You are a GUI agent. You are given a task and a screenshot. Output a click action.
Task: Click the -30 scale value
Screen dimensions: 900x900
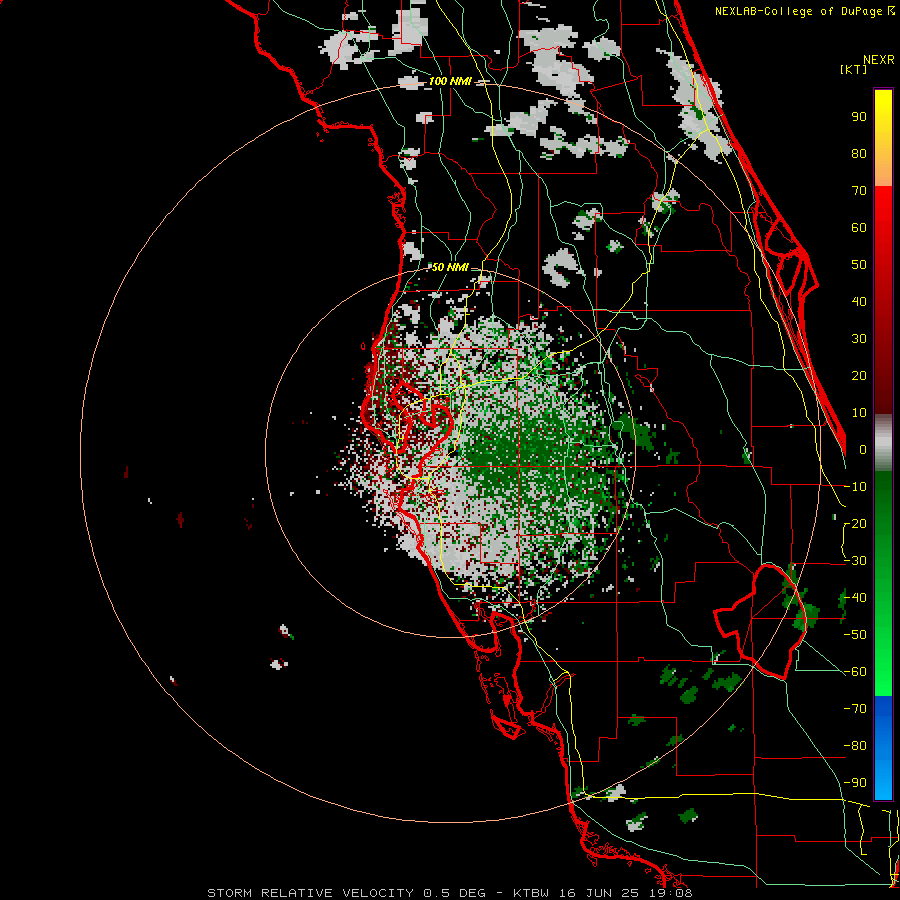click(x=855, y=561)
